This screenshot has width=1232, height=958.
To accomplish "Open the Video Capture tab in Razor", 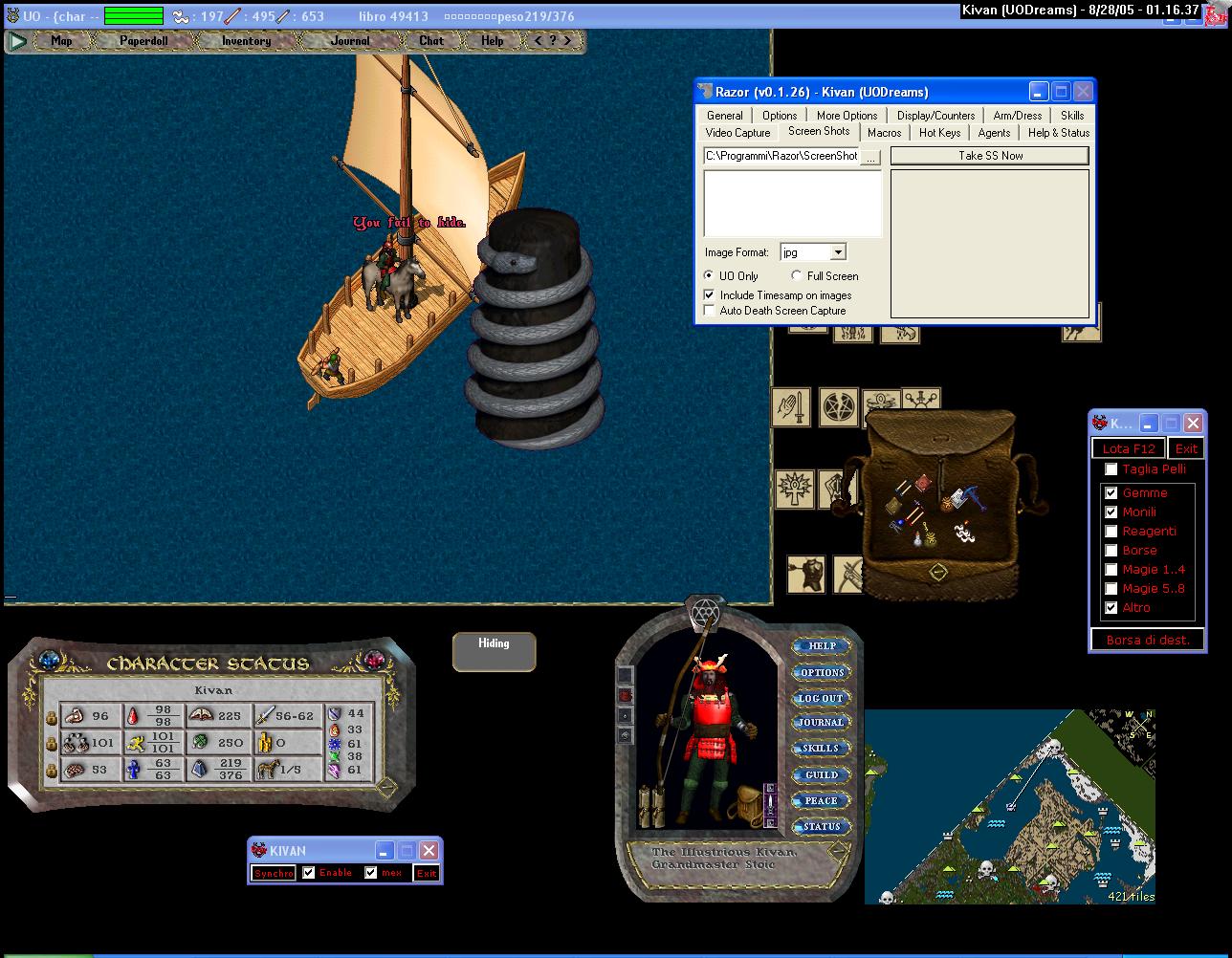I will [x=737, y=133].
